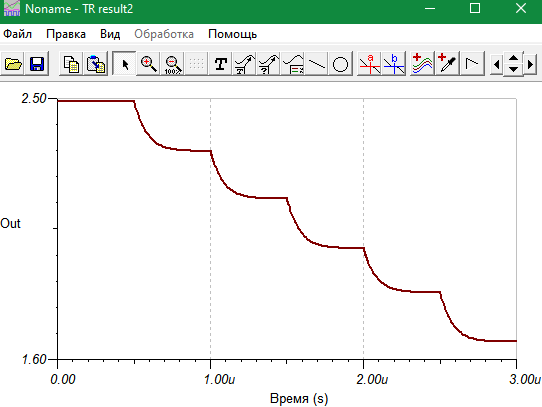Activate the zoom in magnifier
542x407 pixels.
tap(149, 64)
